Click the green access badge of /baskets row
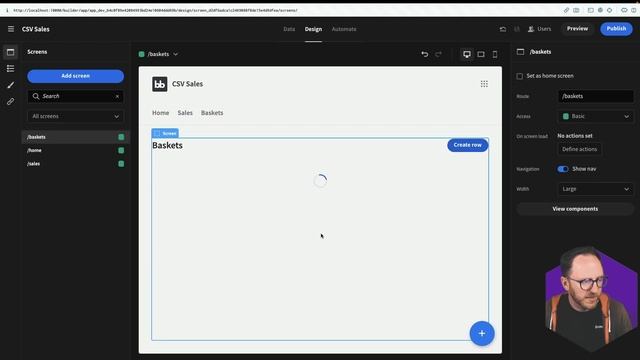The image size is (640, 360). point(121,137)
